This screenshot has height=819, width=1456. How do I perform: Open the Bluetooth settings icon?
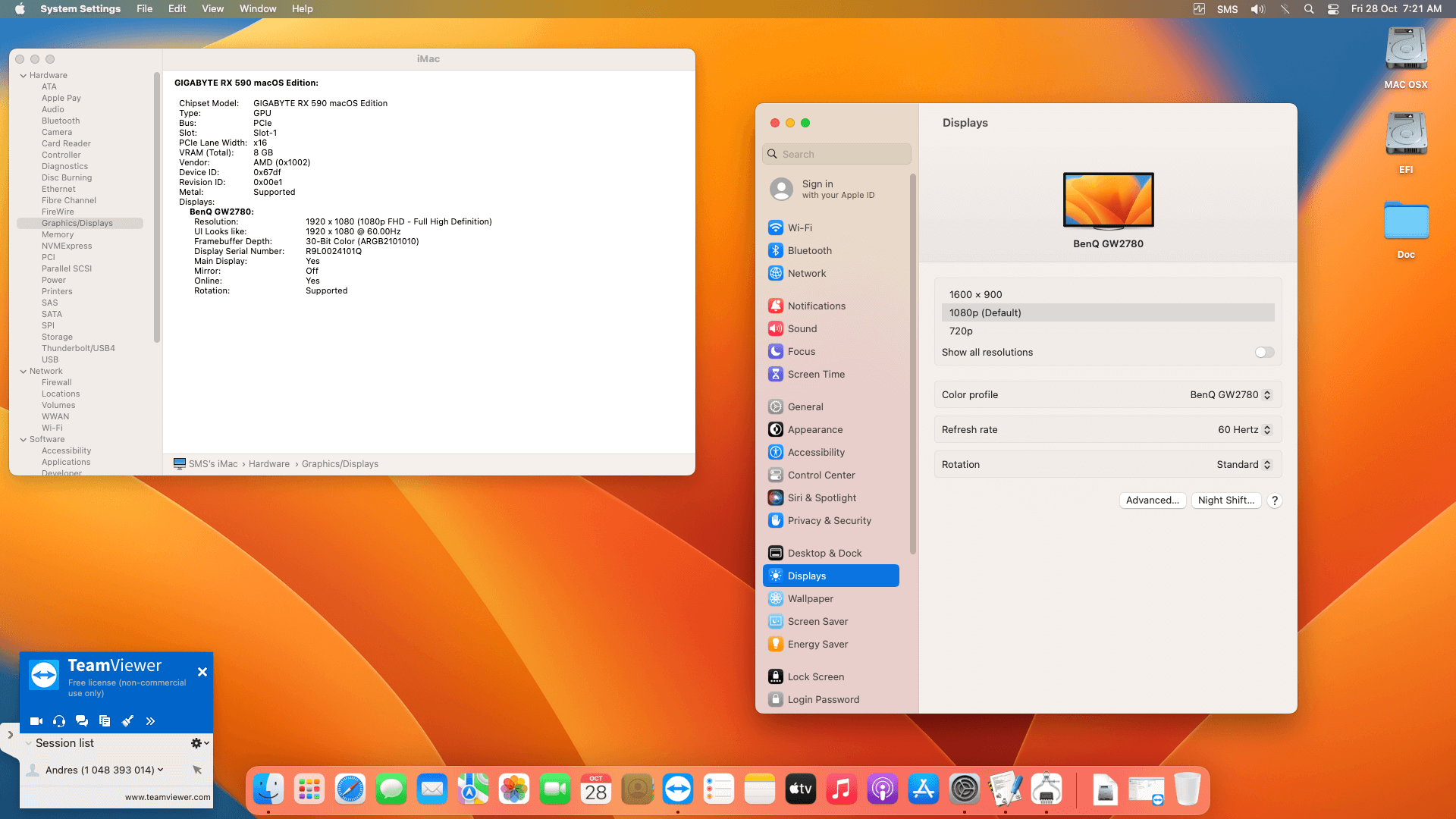(775, 250)
